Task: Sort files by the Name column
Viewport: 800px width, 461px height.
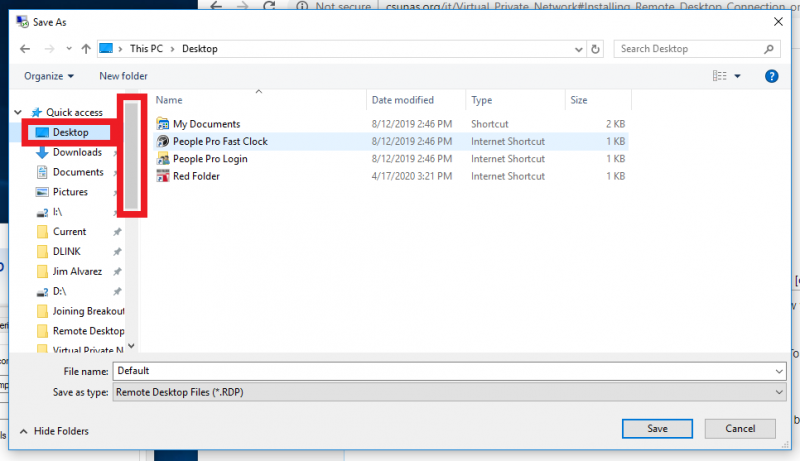Action: click(169, 100)
